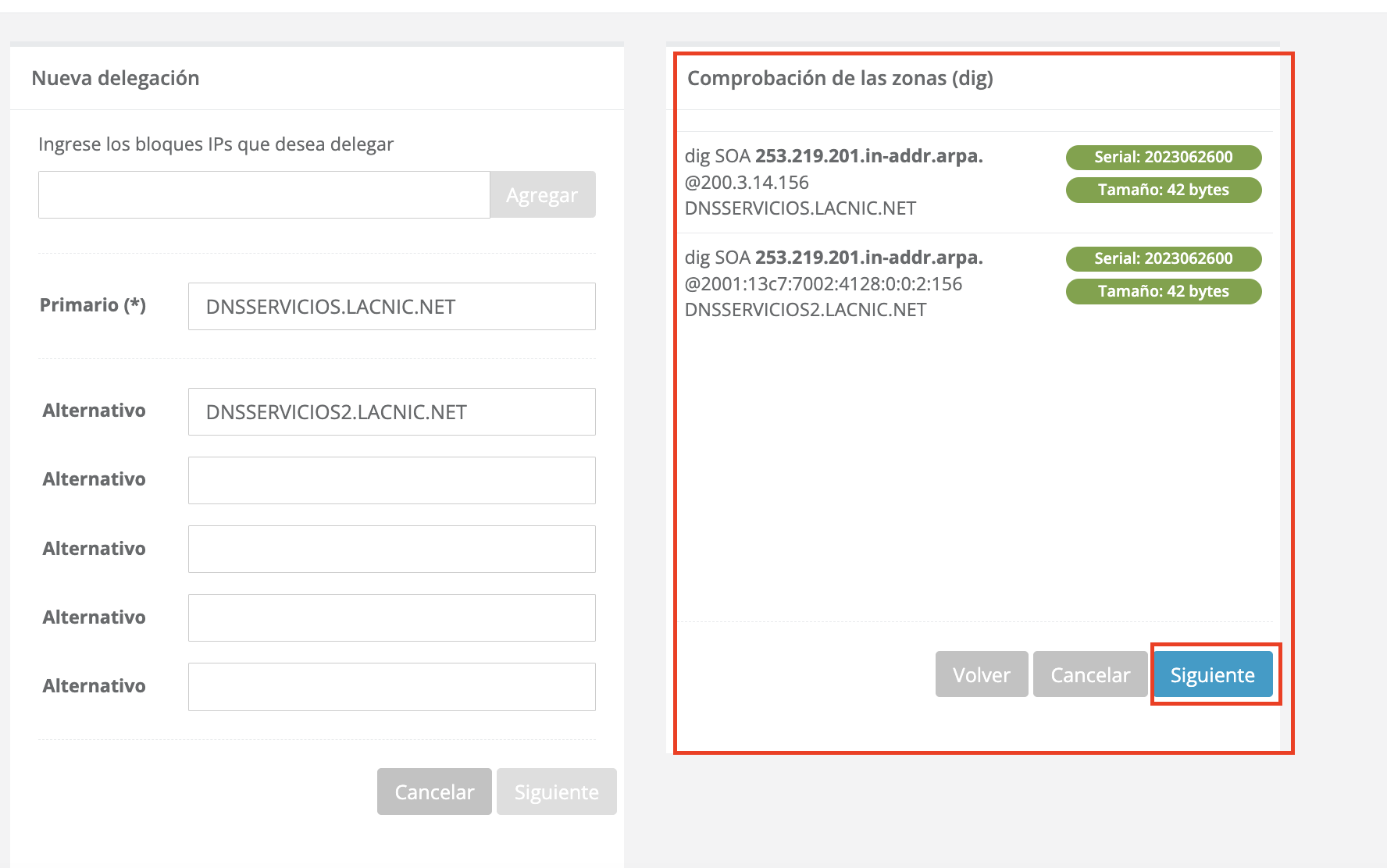Click Cancelar in the zone check panel

1089,674
